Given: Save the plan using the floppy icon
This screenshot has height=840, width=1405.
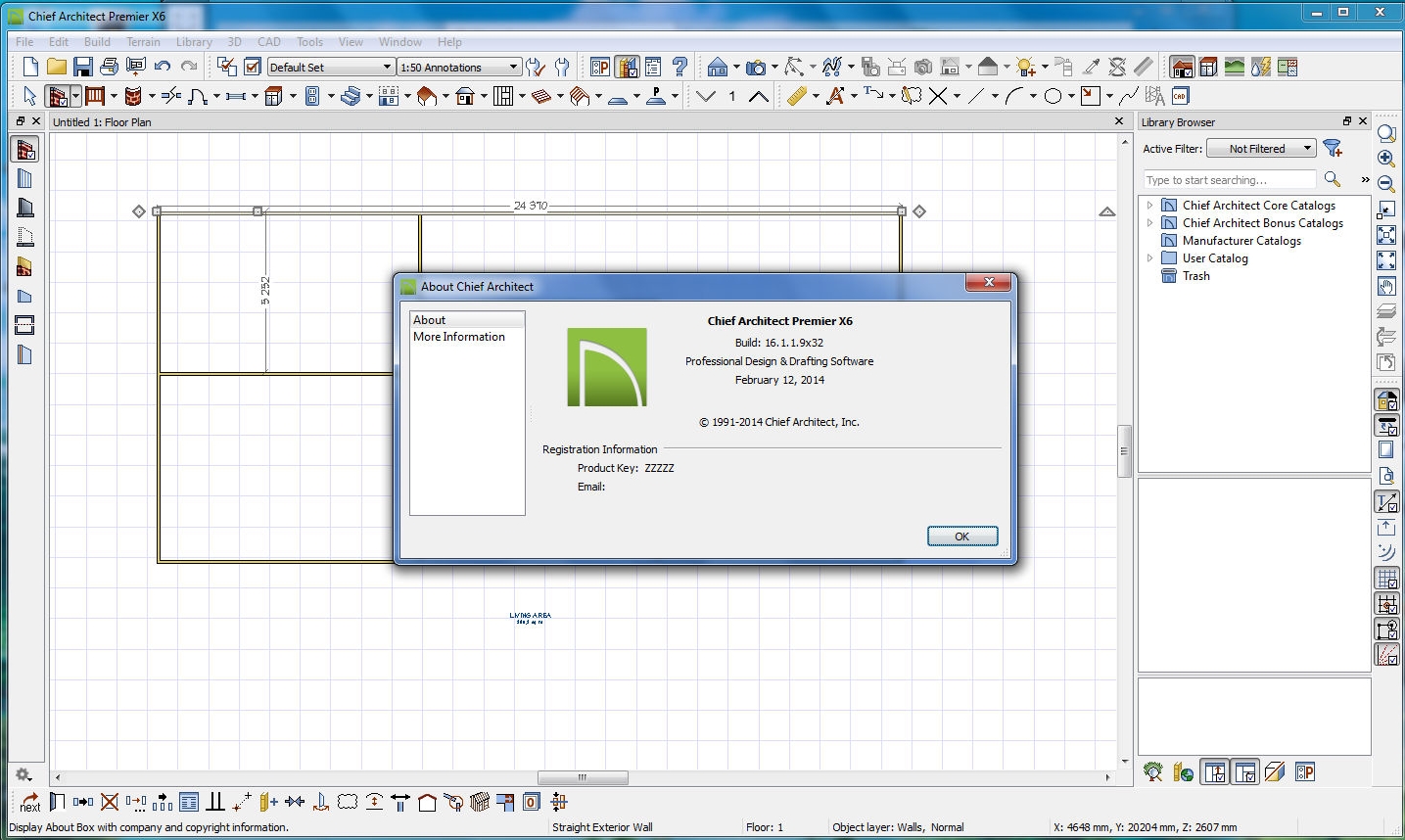Looking at the screenshot, I should click(x=83, y=67).
